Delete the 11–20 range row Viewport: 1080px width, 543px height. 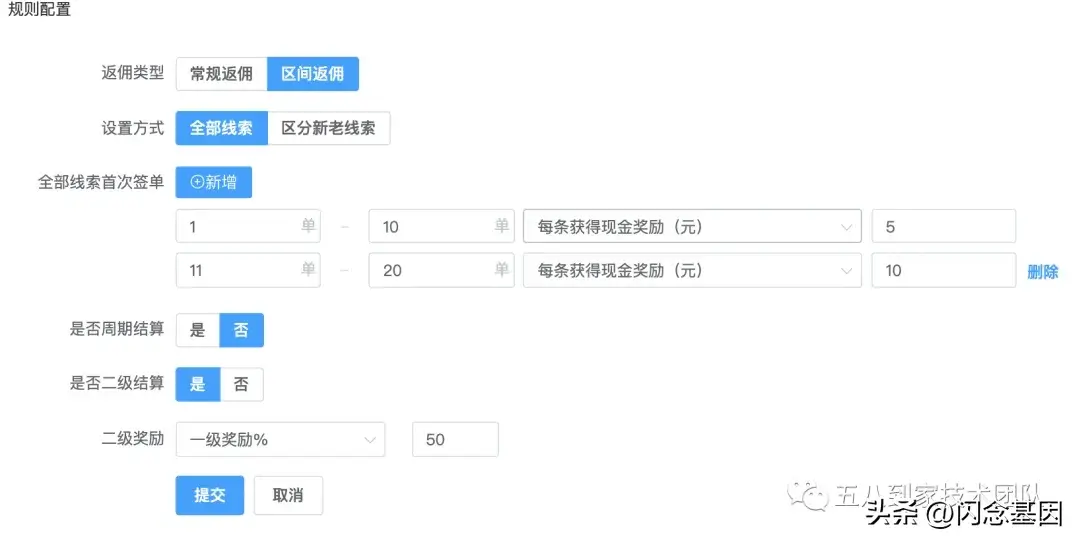(1042, 271)
